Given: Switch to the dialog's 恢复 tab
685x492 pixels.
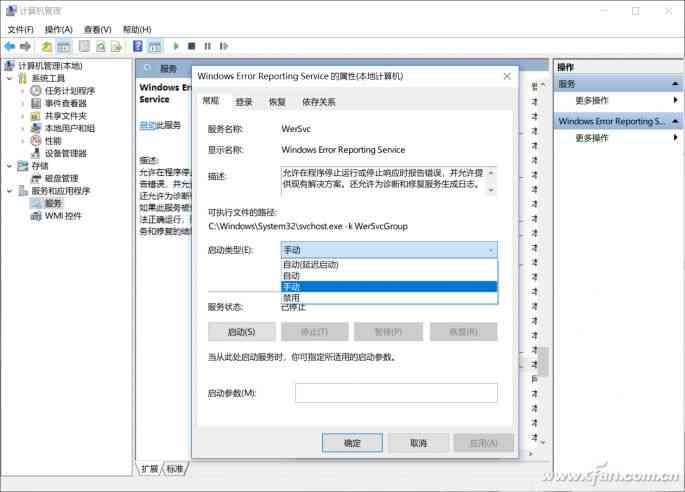Looking at the screenshot, I should 277,102.
